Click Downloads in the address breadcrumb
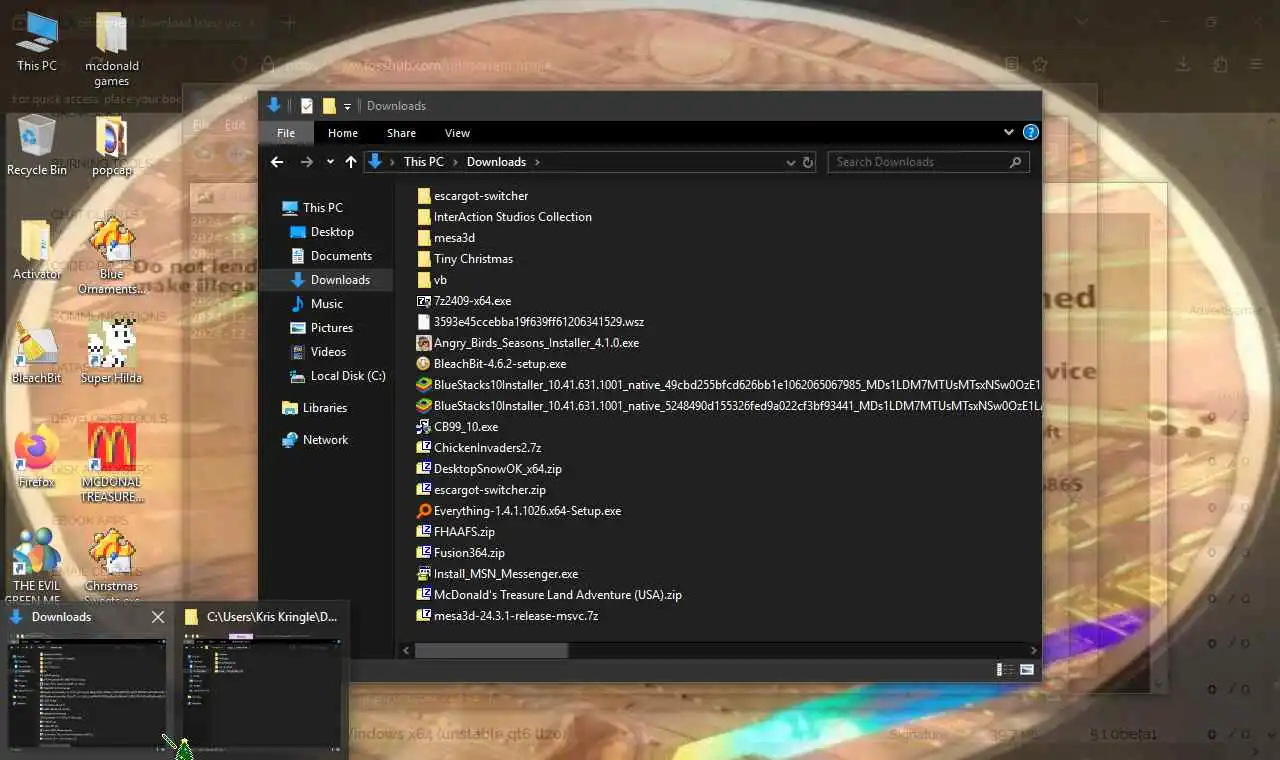1280x760 pixels. click(496, 162)
